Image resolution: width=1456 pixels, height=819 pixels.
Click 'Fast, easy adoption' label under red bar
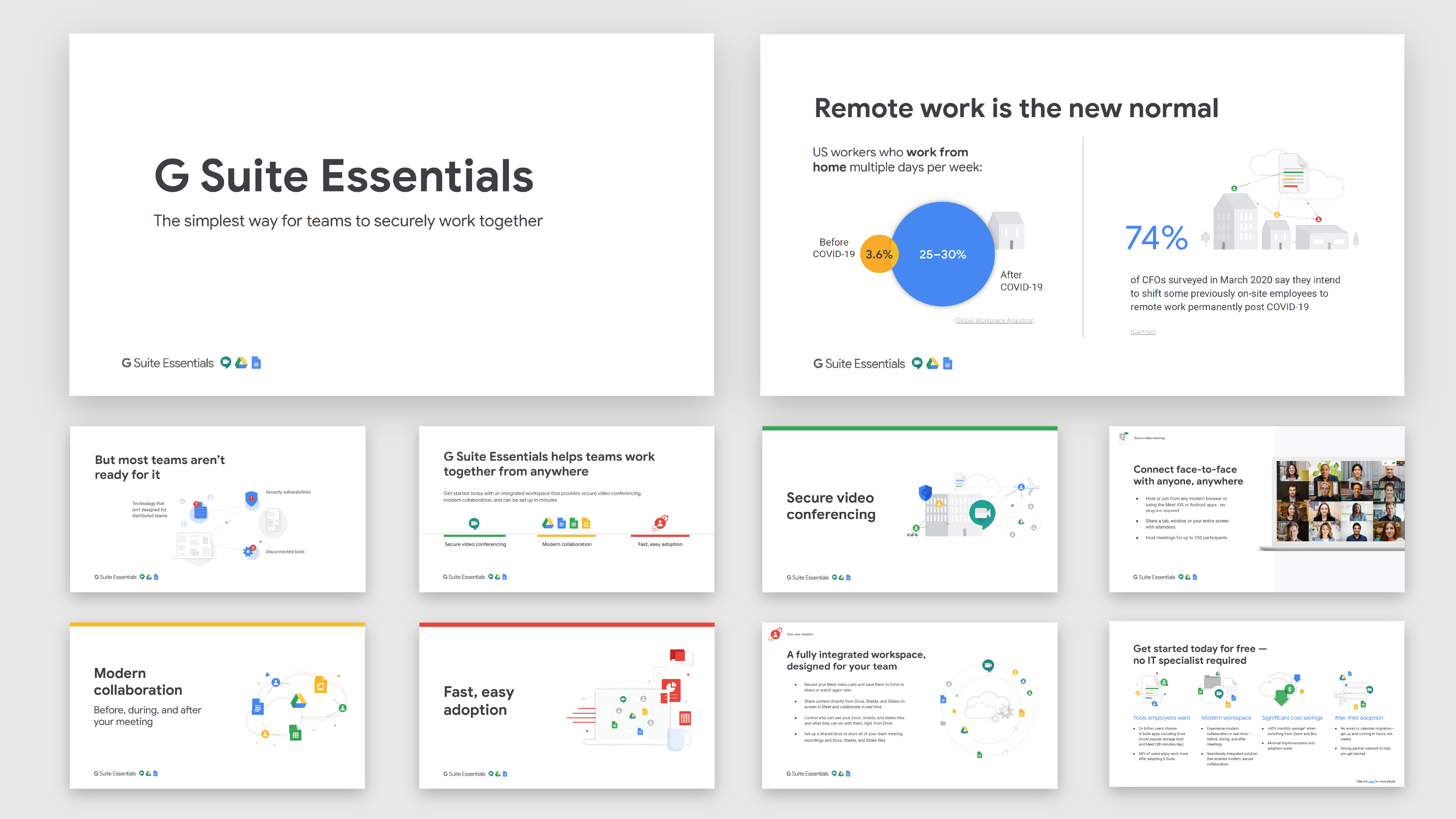660,544
